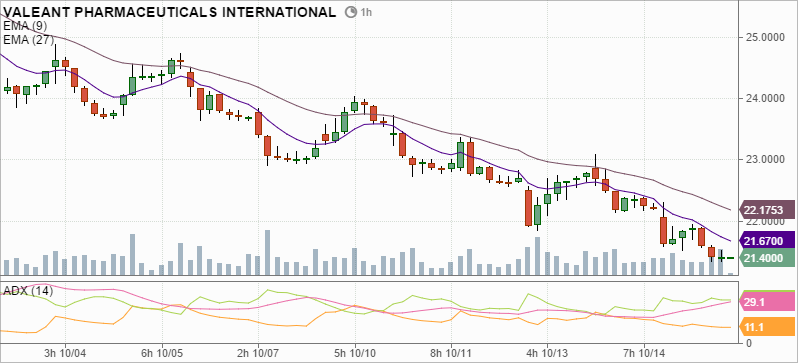Viewport: 798px width, 363px height.
Task: Select the 1h interval label
Action: [x=366, y=13]
